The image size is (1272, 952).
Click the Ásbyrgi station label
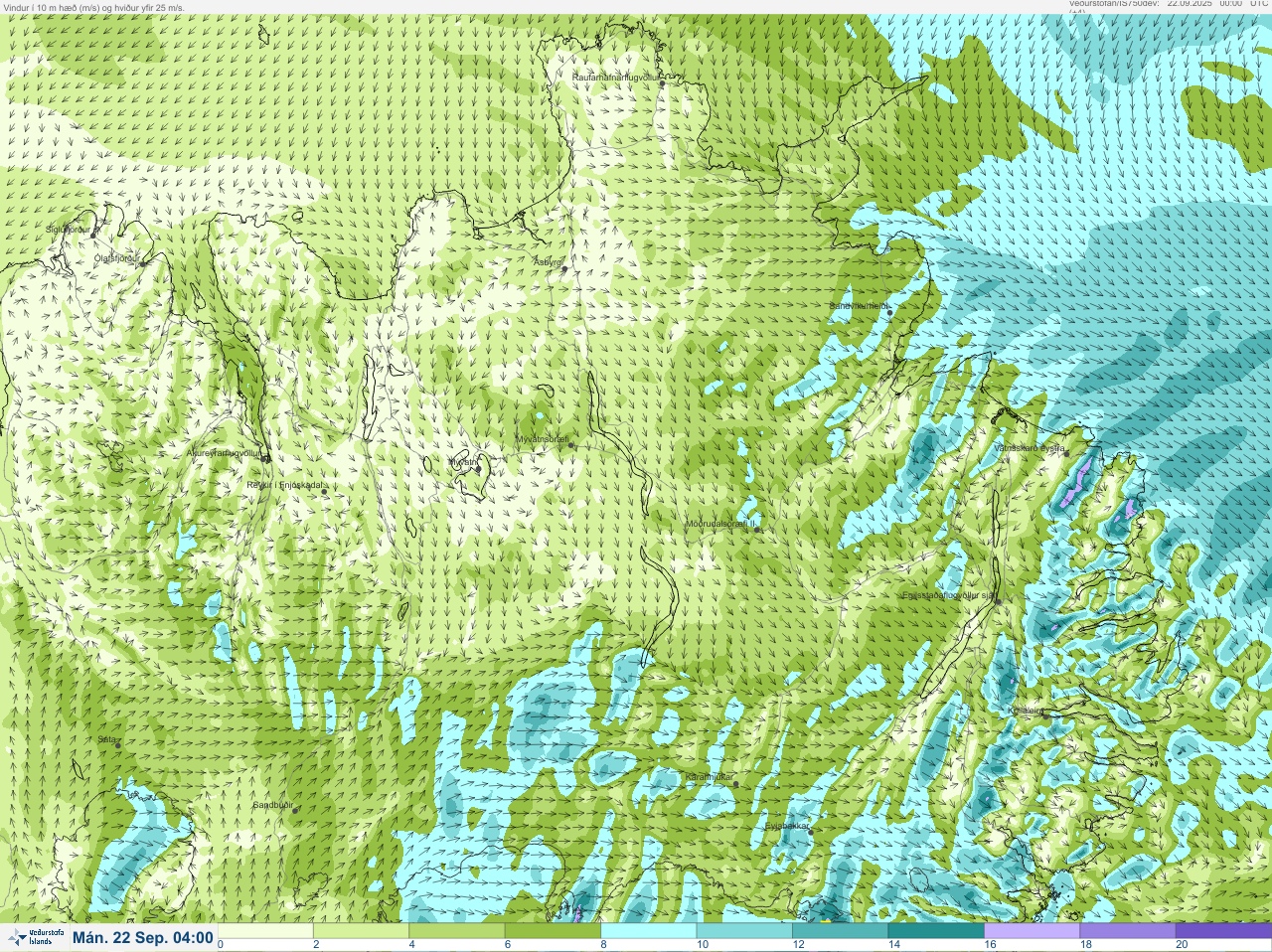tap(548, 262)
